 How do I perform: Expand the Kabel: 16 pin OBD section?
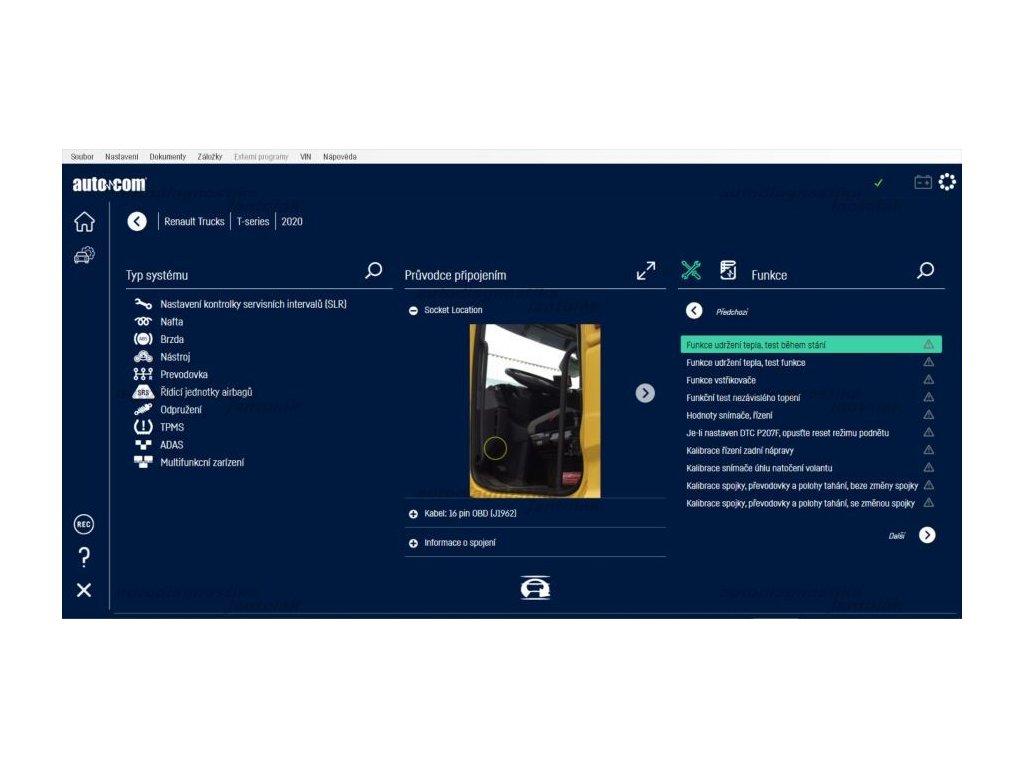point(413,514)
